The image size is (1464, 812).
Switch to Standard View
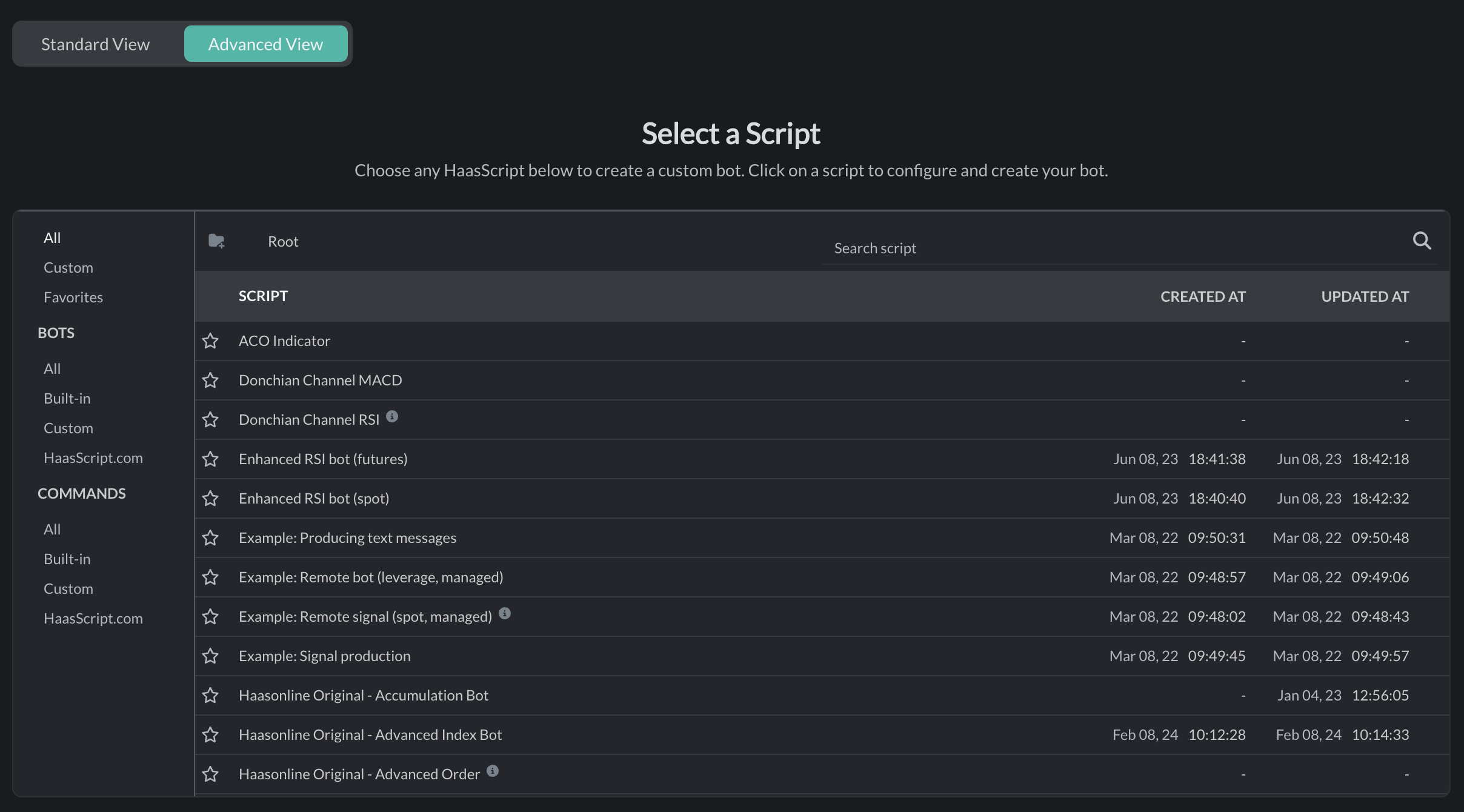tap(95, 43)
